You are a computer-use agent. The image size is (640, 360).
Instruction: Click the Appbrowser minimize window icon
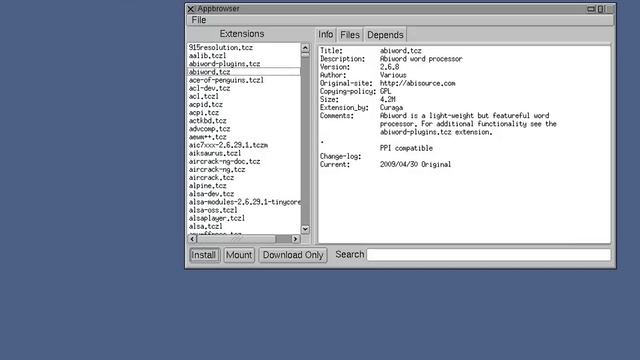click(x=591, y=9)
